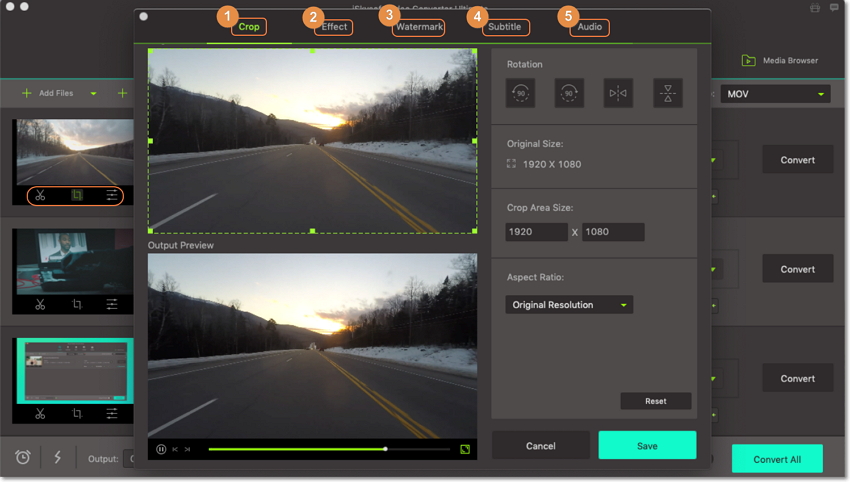Click the scissors trim icon under first video
Viewport: 850px width, 482px height.
pos(40,195)
